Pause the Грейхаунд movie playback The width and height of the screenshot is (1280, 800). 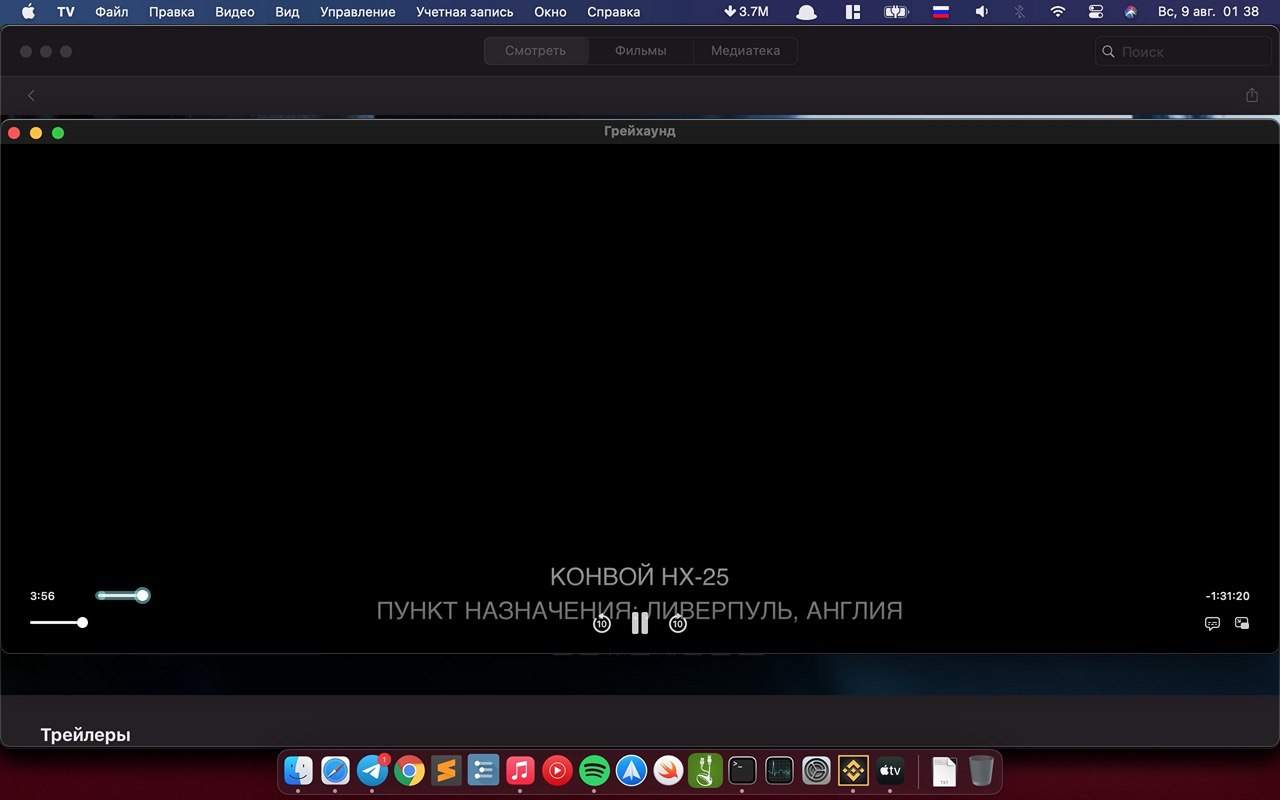(x=640, y=623)
